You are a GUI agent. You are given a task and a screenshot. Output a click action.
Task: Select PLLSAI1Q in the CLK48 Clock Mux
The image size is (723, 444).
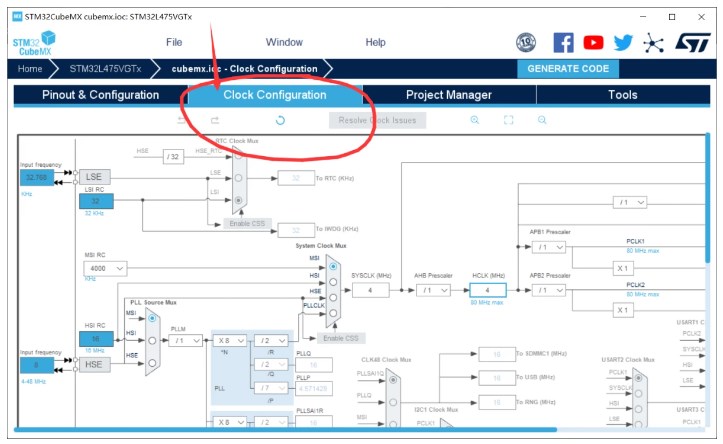[393, 380]
